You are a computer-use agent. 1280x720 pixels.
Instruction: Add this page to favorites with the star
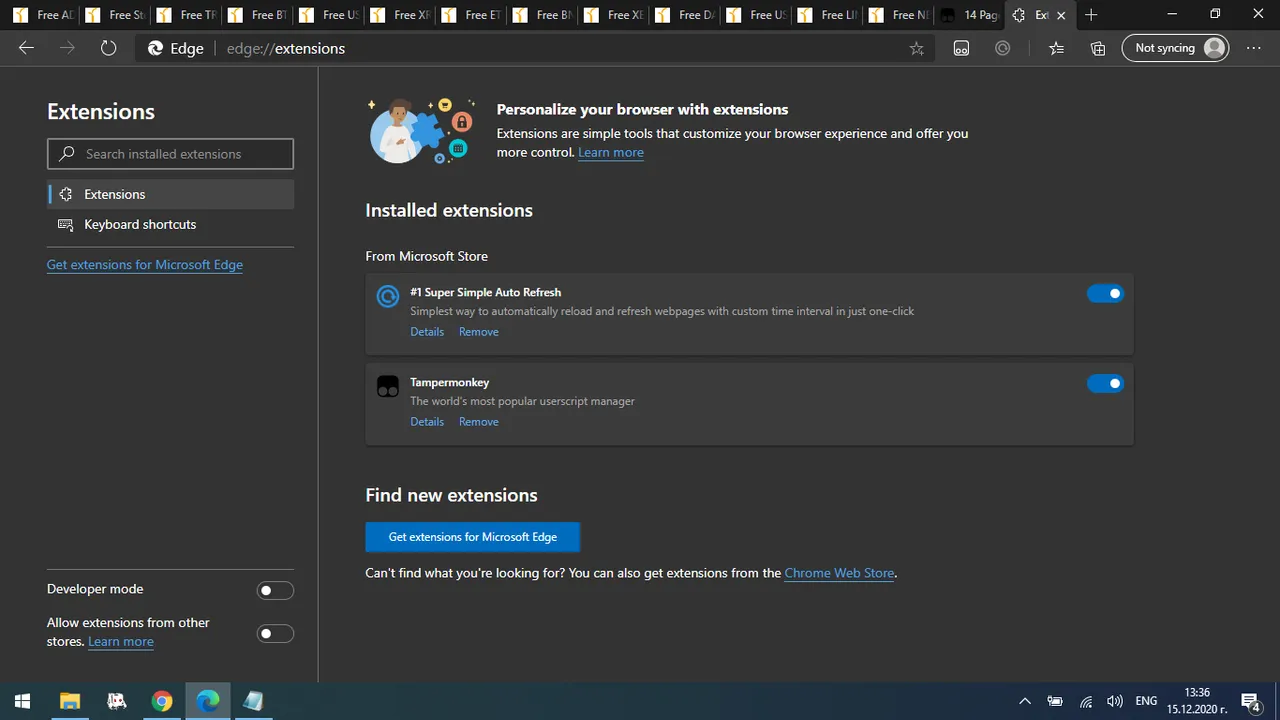916,48
